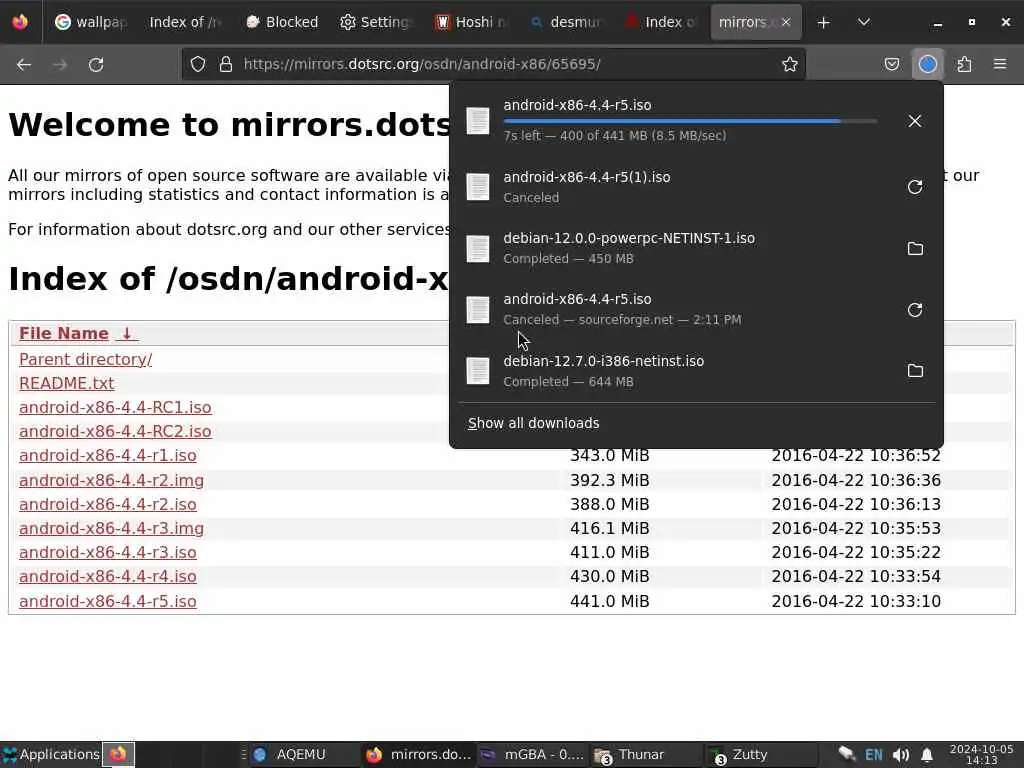Open the Applications menu
1024x768 pixels.
click(51, 754)
